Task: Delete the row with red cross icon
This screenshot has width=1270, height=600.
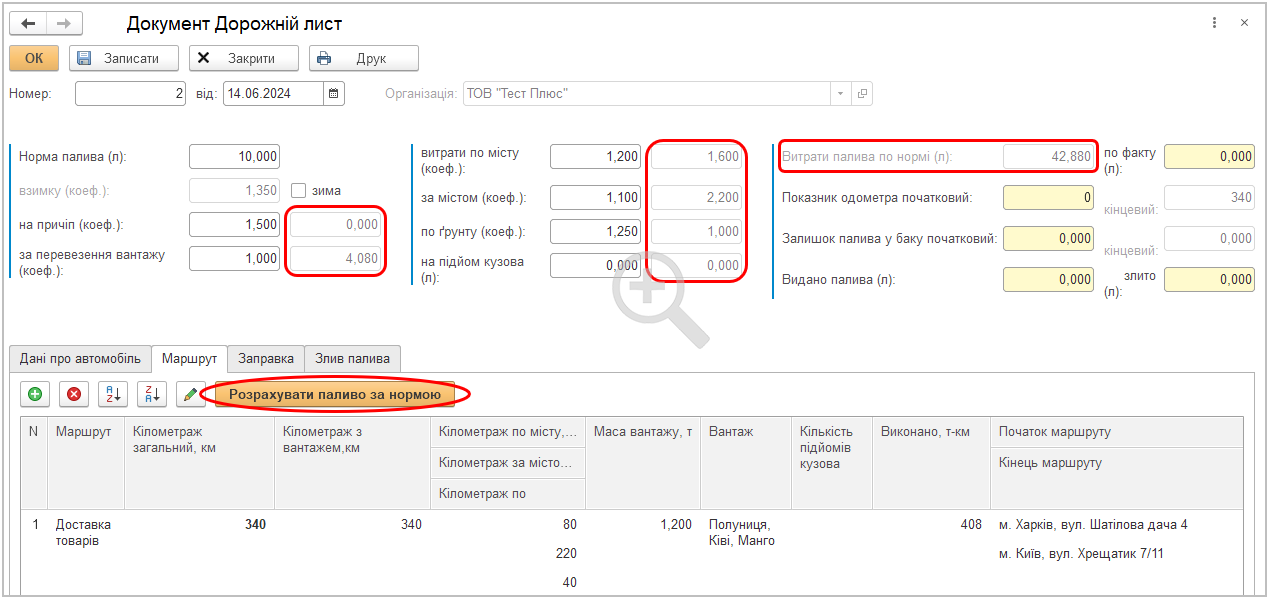Action: click(74, 394)
